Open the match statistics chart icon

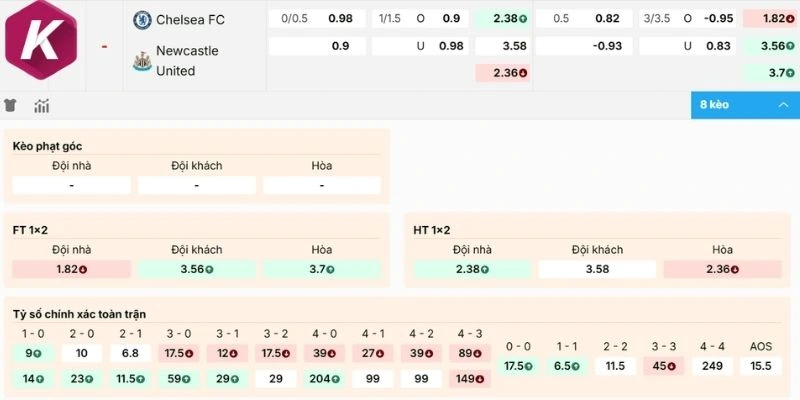click(42, 105)
